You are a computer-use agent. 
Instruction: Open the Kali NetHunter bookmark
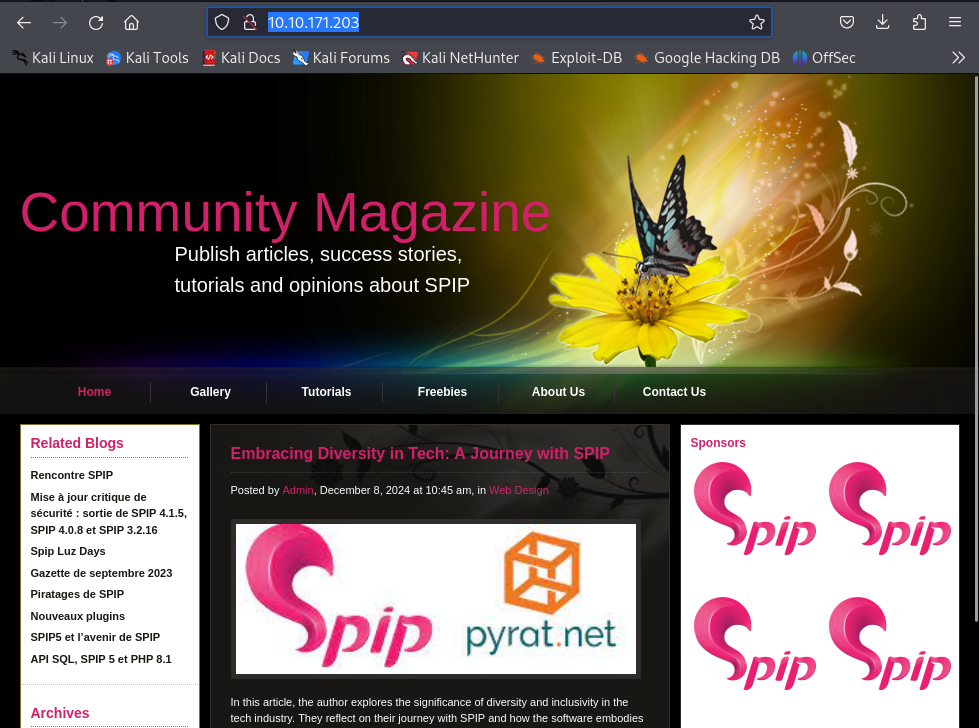tap(460, 58)
